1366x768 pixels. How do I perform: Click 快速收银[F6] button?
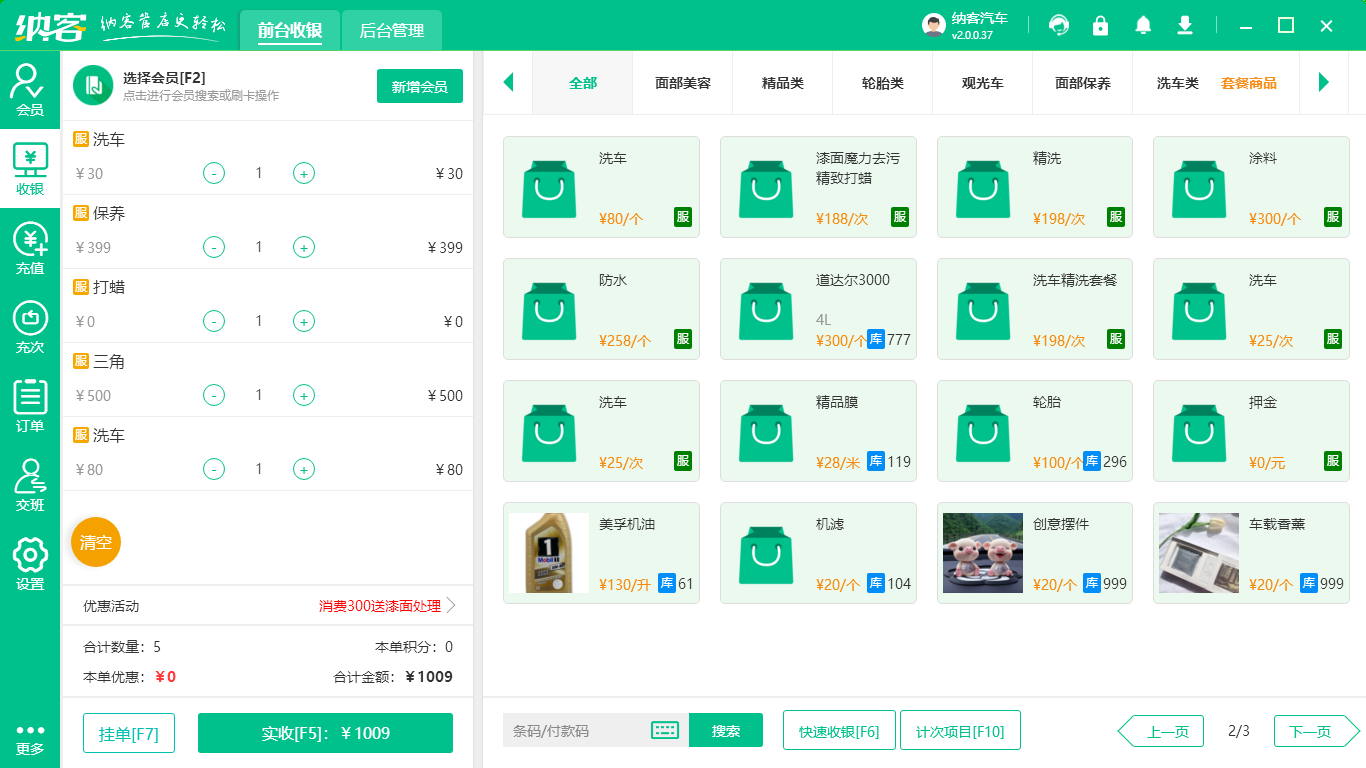click(x=839, y=730)
